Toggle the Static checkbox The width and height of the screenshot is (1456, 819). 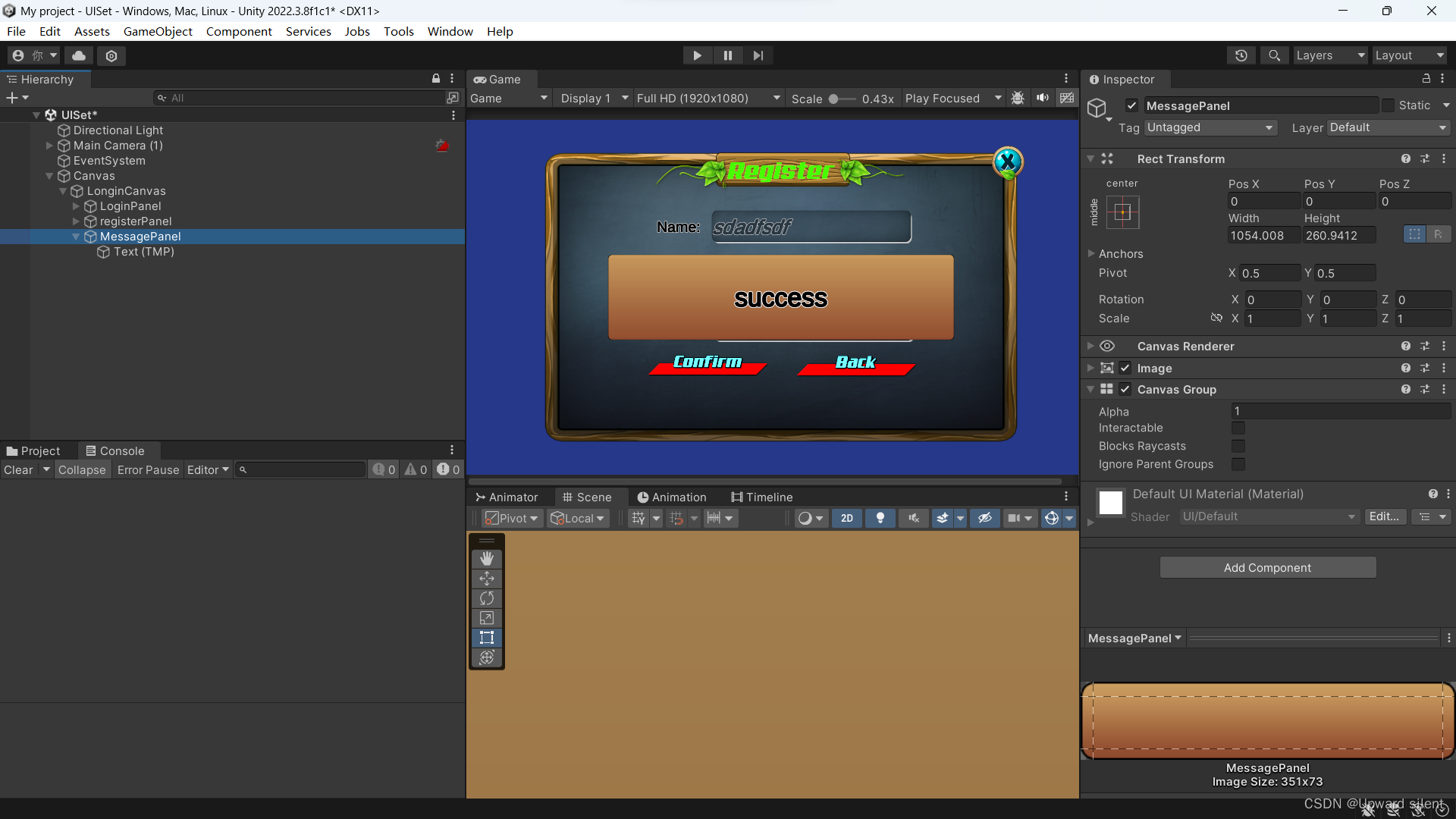click(1388, 105)
